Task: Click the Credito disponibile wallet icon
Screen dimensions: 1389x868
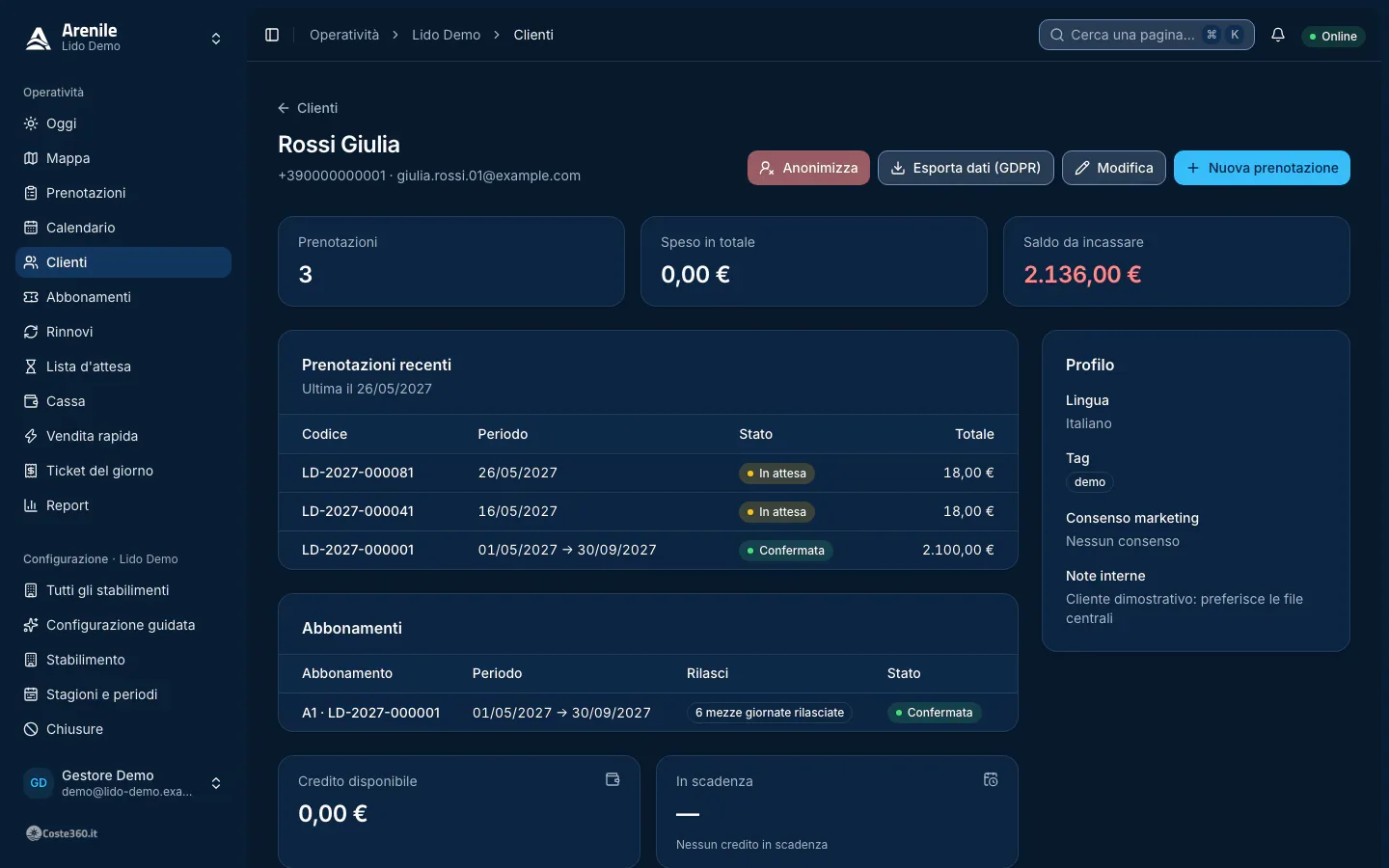Action: 613,779
